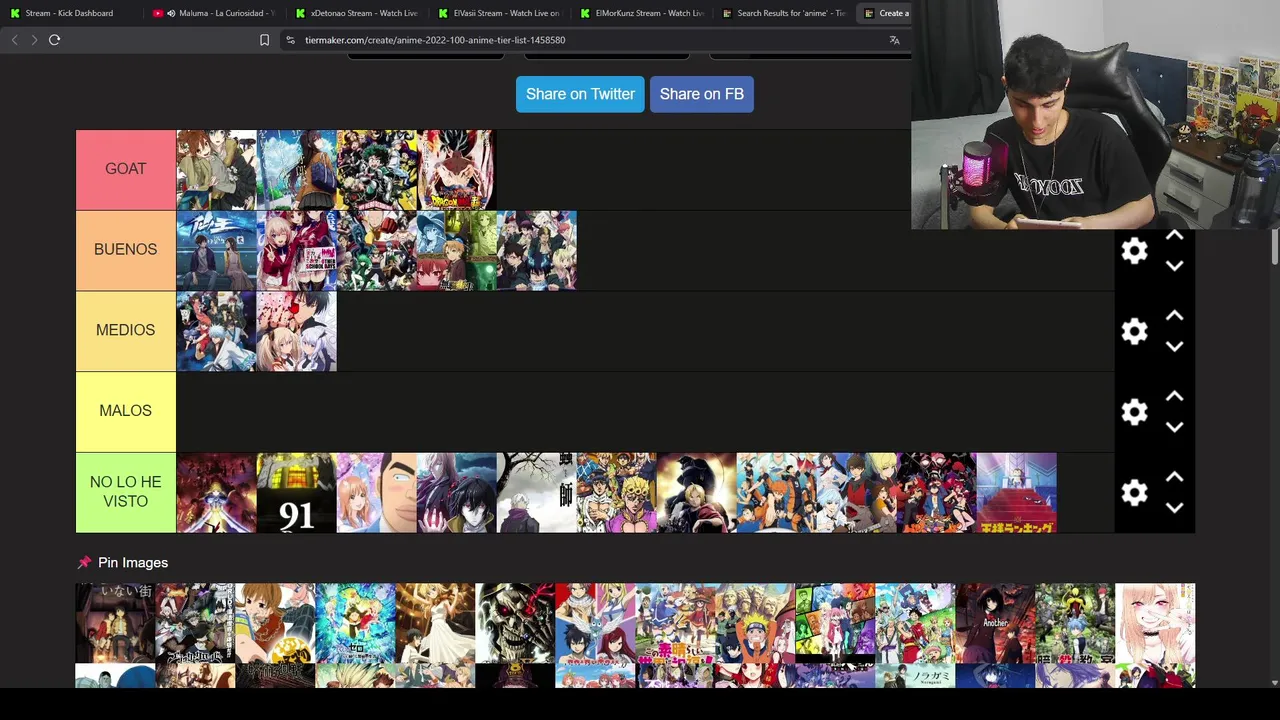Move MEDIOS tier down with arrow
The width and height of the screenshot is (1280, 720).
[x=1175, y=346]
